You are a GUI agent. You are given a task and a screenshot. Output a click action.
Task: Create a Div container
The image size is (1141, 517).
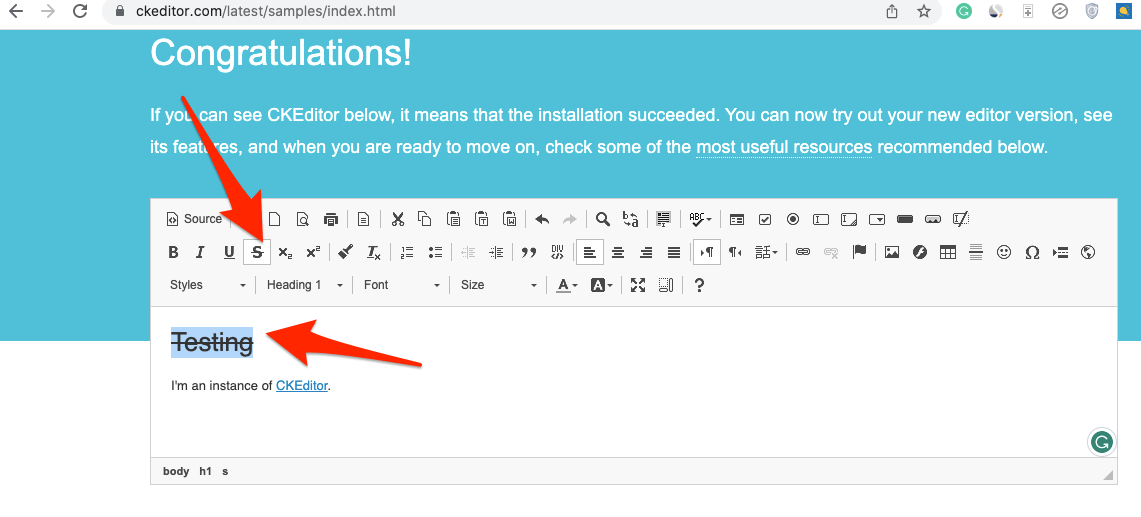557,253
